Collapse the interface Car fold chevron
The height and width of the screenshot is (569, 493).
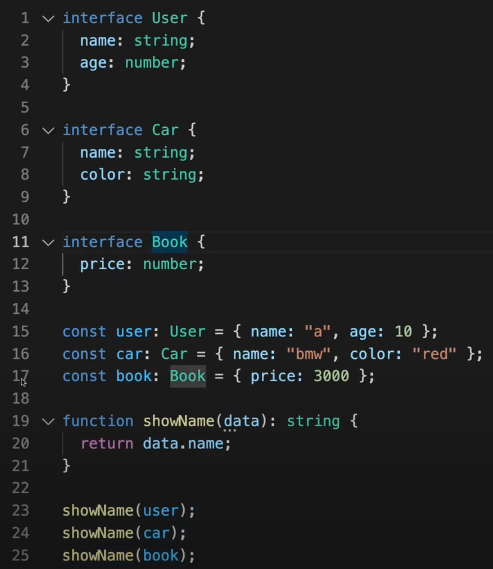48,131
